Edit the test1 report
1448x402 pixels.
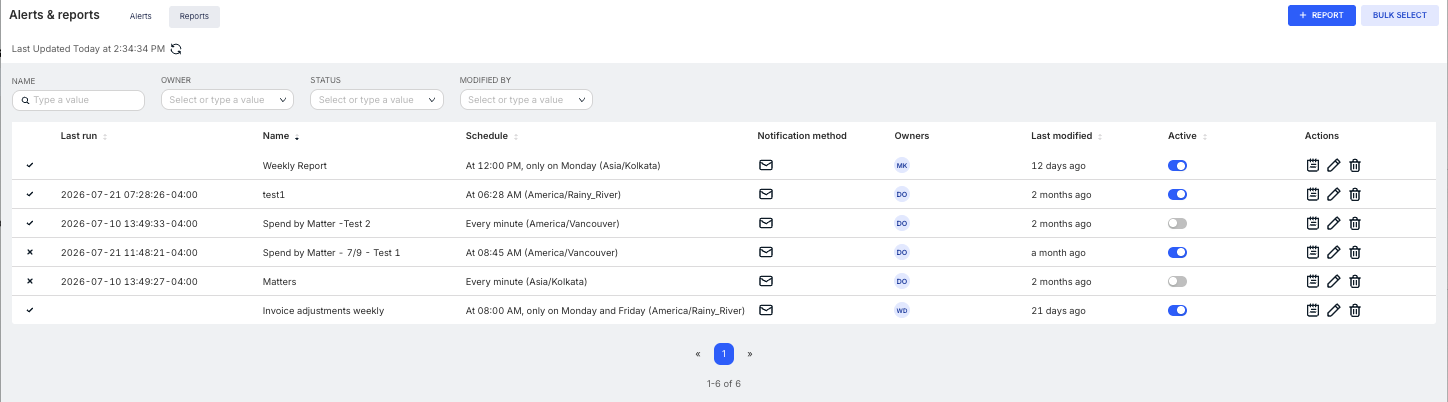coord(1334,194)
